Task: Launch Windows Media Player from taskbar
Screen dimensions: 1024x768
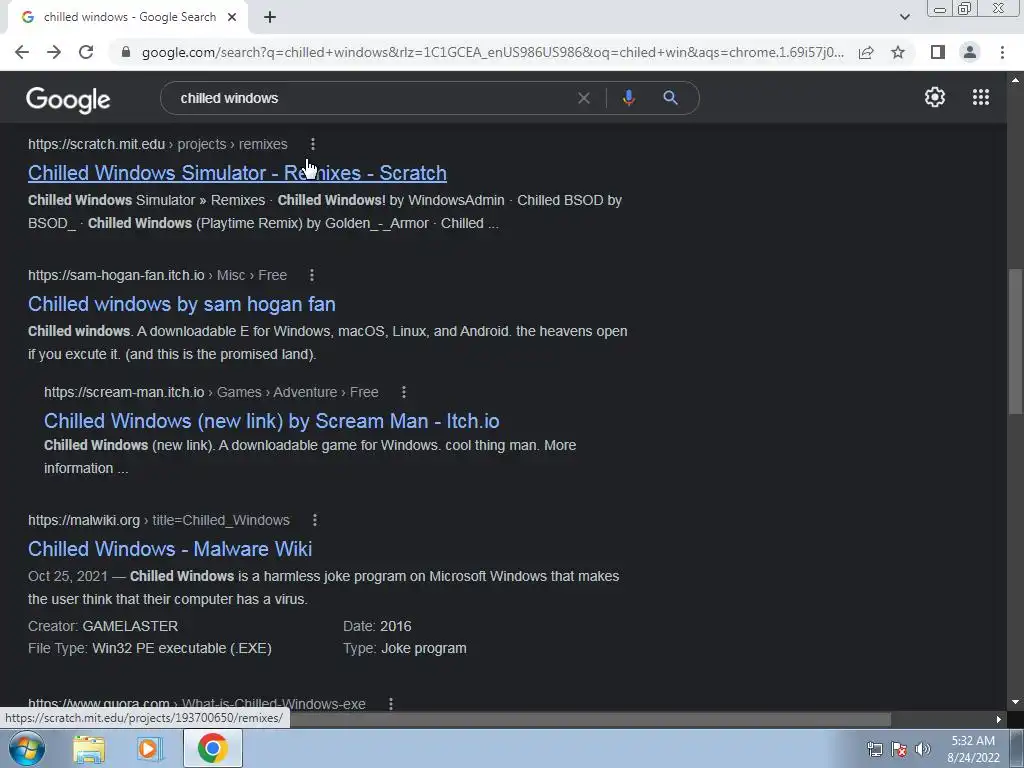Action: click(150, 749)
